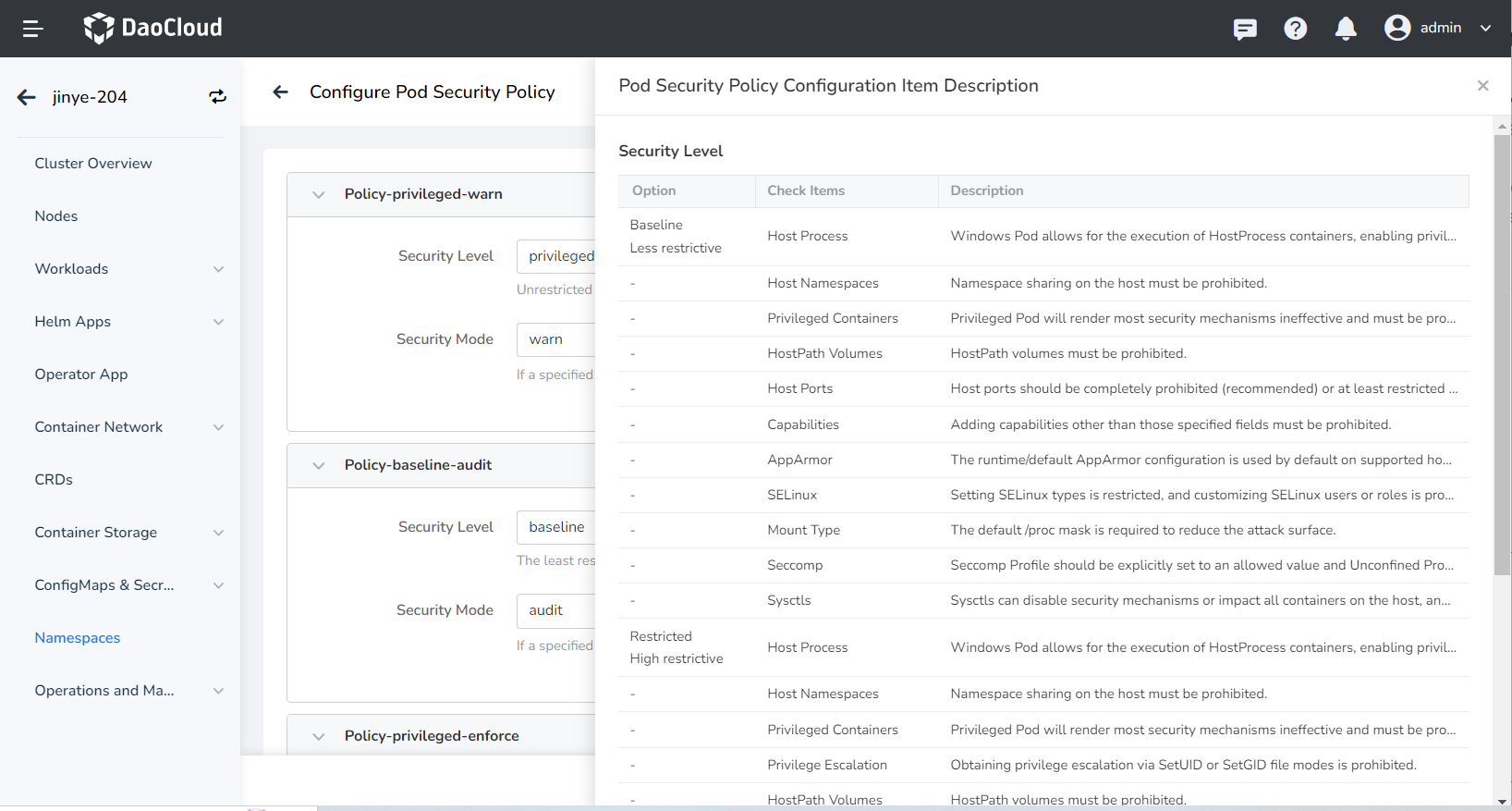1512x811 pixels.
Task: Go back using arrow beside jinye-204
Action: pos(27,97)
